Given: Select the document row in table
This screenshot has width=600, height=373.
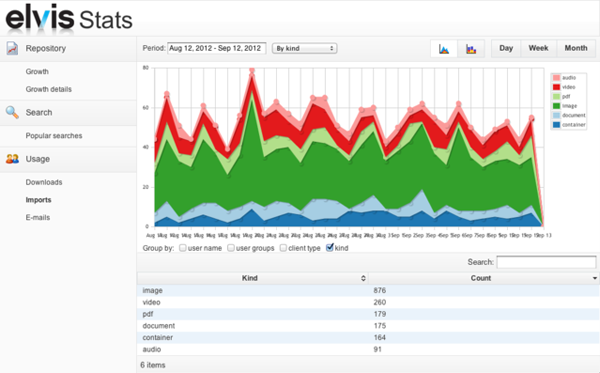Looking at the screenshot, I should (368, 326).
